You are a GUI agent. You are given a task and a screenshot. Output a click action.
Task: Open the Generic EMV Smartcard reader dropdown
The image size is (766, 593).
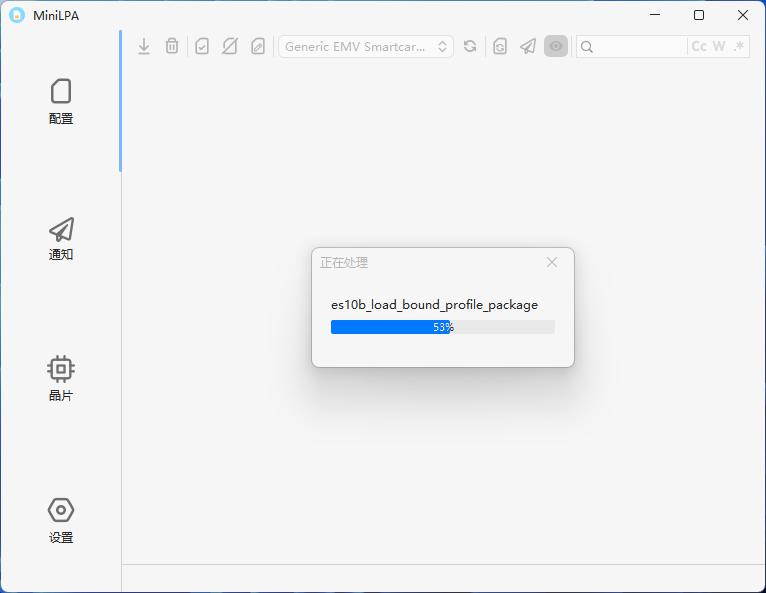(x=366, y=46)
